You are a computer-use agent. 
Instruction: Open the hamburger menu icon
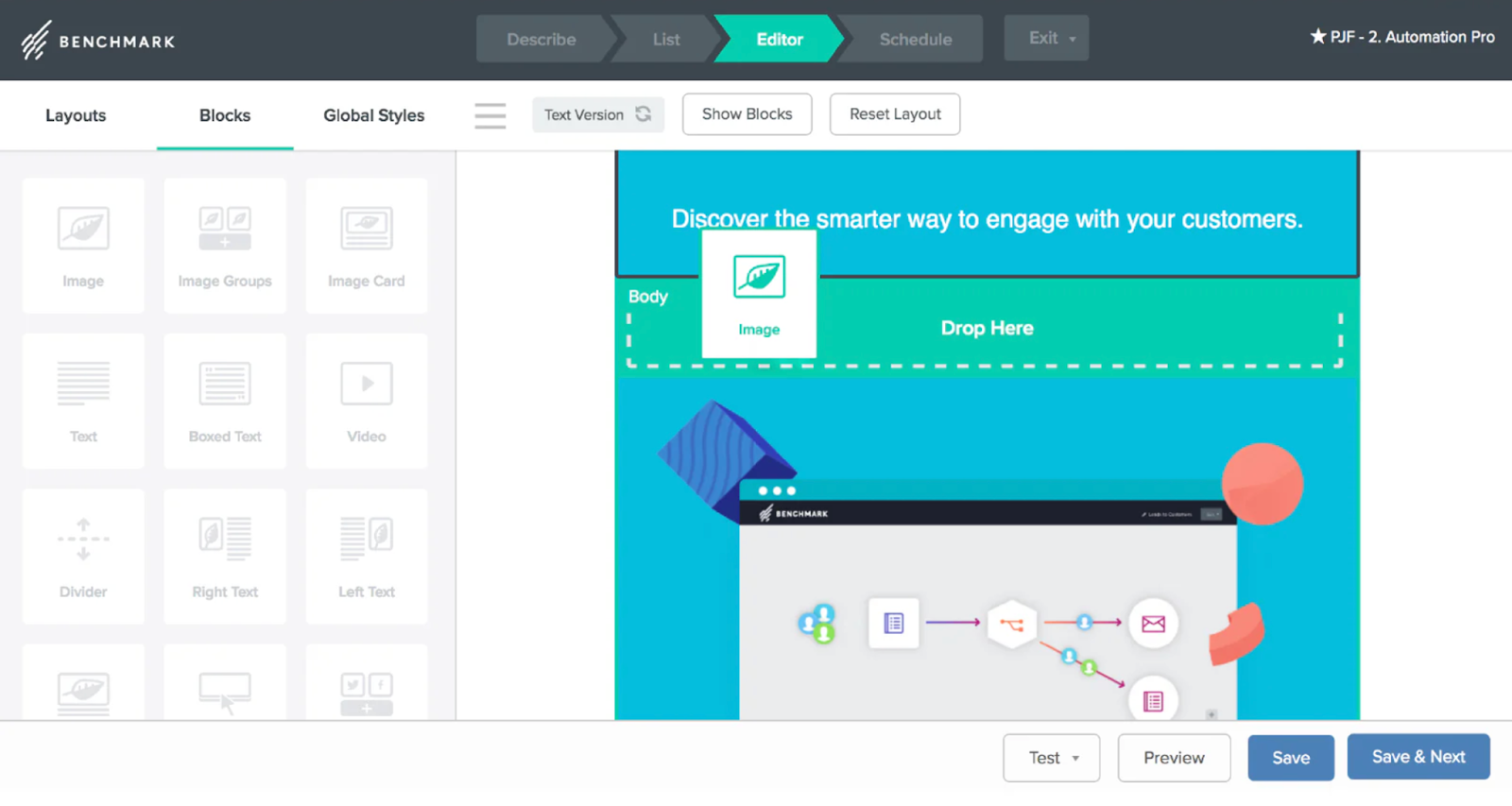[490, 115]
